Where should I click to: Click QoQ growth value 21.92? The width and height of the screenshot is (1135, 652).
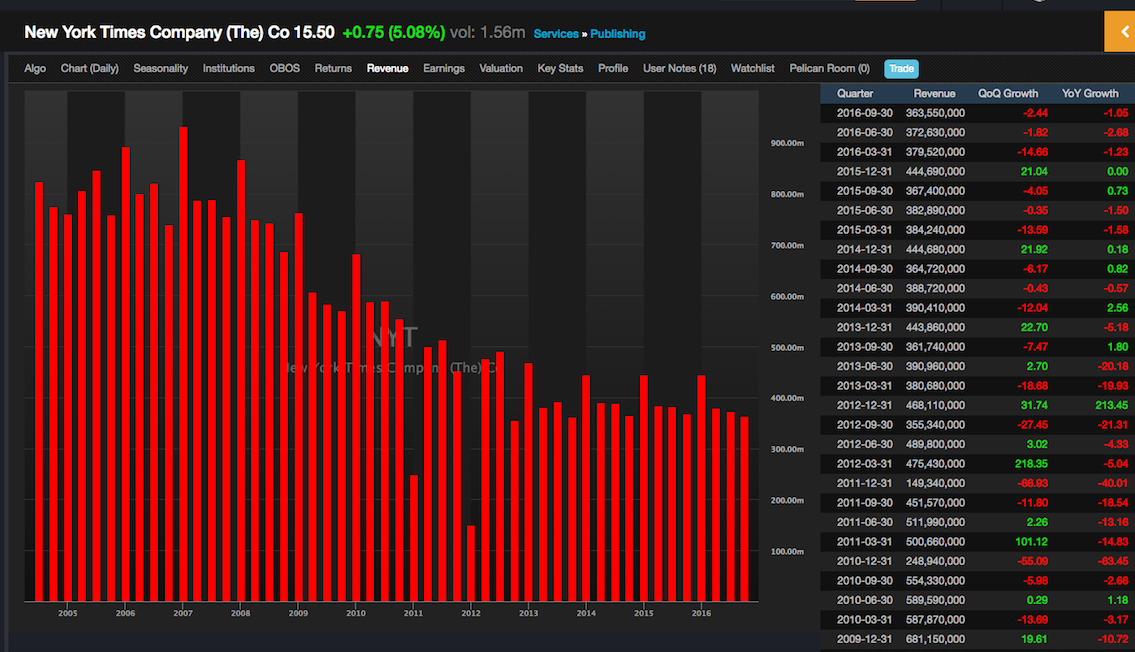click(1034, 250)
